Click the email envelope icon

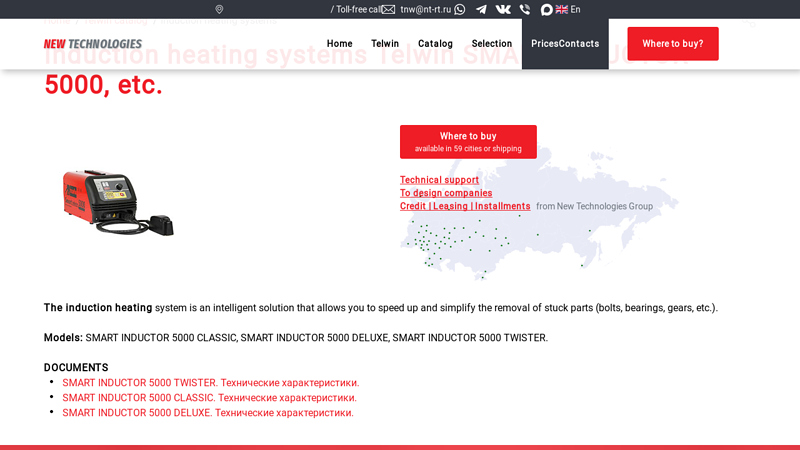[388, 9]
